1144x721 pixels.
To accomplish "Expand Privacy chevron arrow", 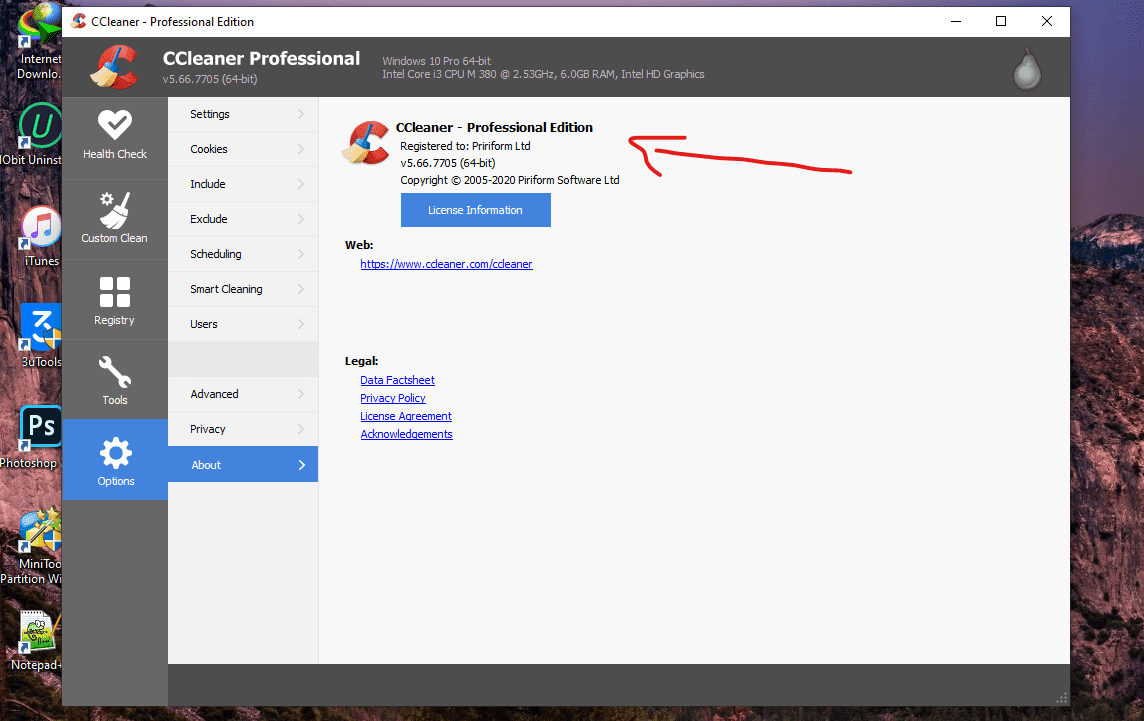I will 301,429.
